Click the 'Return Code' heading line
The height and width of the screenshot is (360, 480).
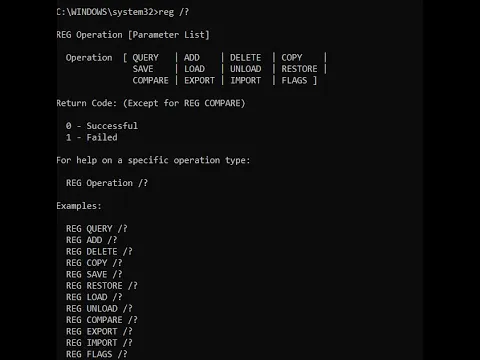pos(151,103)
